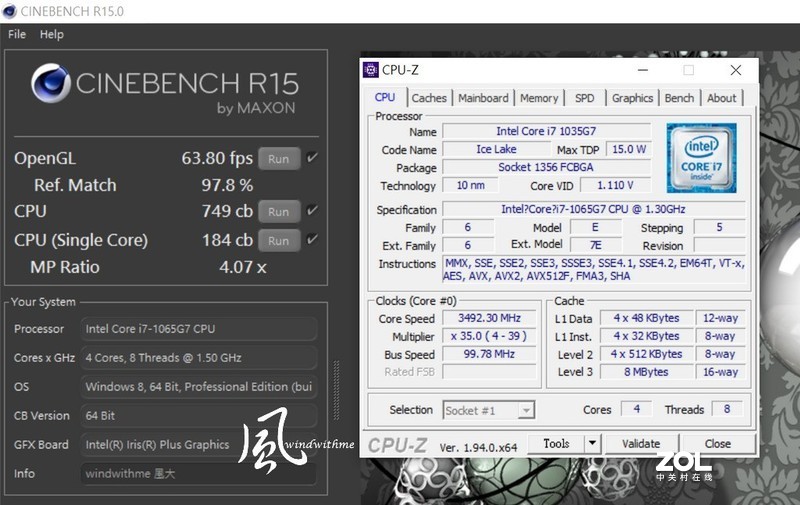Screen dimensions: 800x505
Task: Click the Intel Core i7 logo badge
Action: 701,158
